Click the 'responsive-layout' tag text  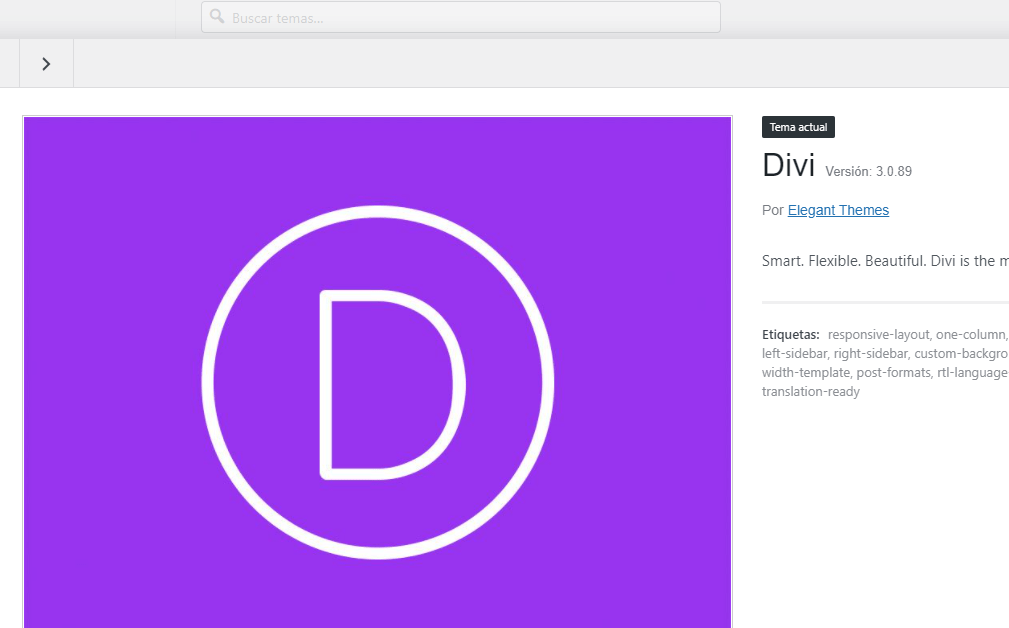[878, 335]
